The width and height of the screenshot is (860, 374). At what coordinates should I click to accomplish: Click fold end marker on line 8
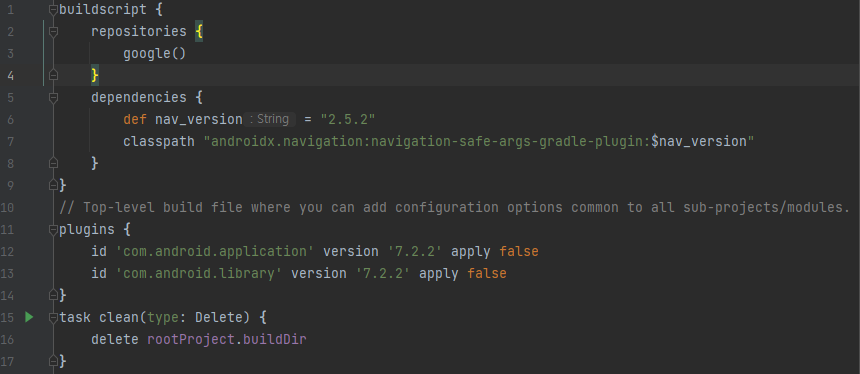(x=53, y=163)
